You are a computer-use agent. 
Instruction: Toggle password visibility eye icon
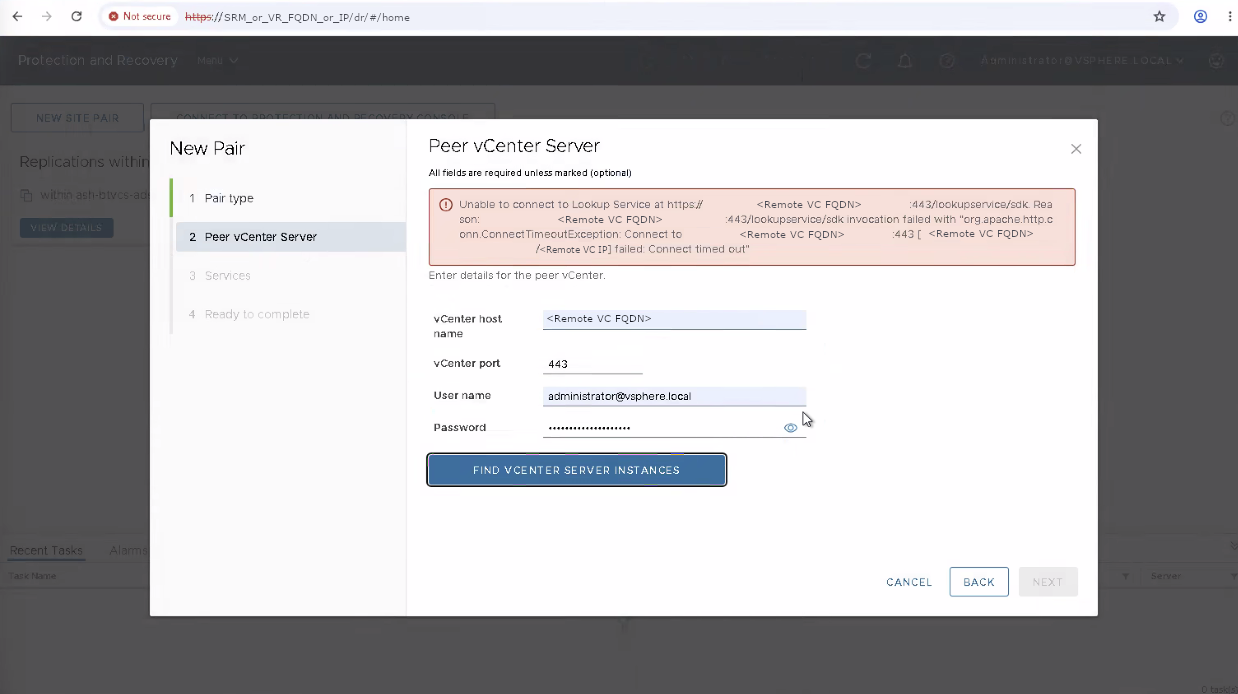790,428
